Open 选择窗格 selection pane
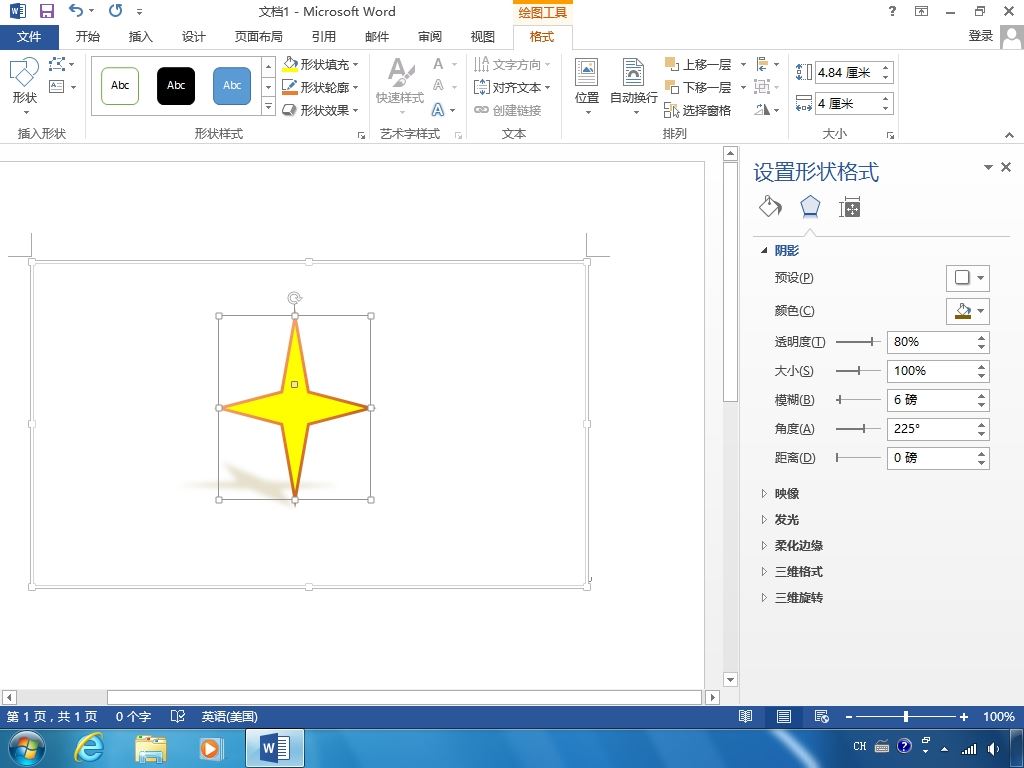Viewport: 1024px width, 768px height. tap(698, 110)
